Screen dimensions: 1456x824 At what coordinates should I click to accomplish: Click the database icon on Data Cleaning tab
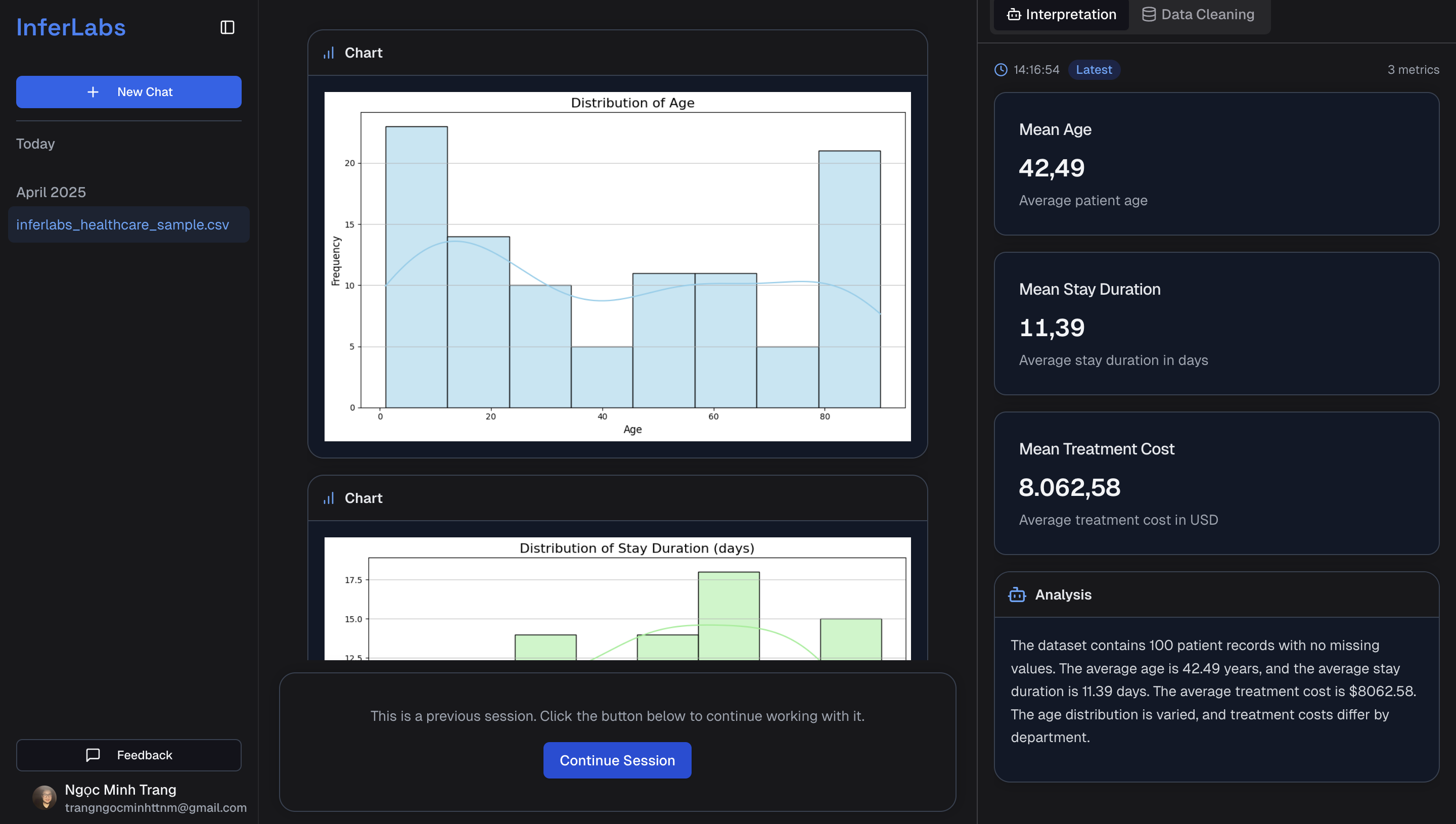click(x=1149, y=14)
